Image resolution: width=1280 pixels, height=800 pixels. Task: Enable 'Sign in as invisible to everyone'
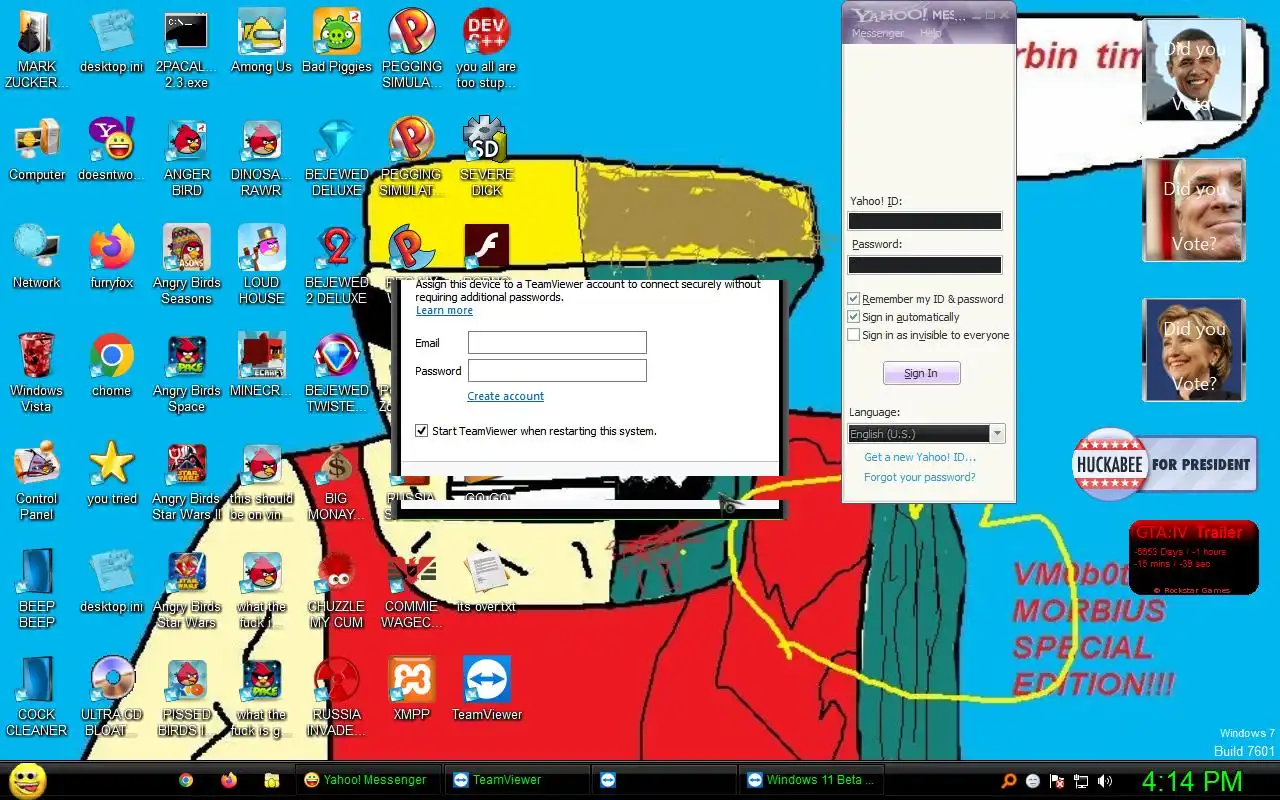coord(853,335)
